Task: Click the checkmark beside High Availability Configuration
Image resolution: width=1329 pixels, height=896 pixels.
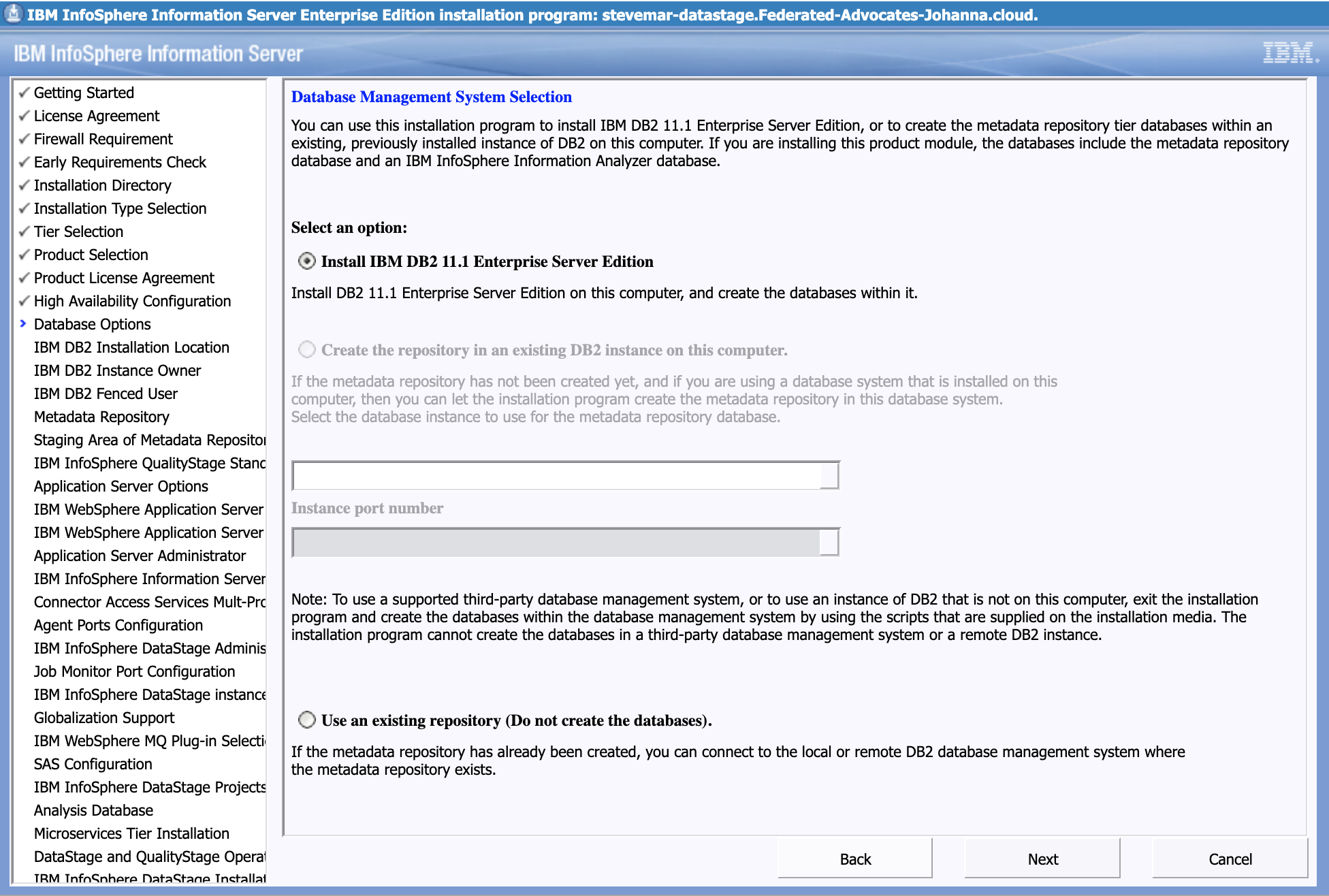Action: click(x=25, y=301)
